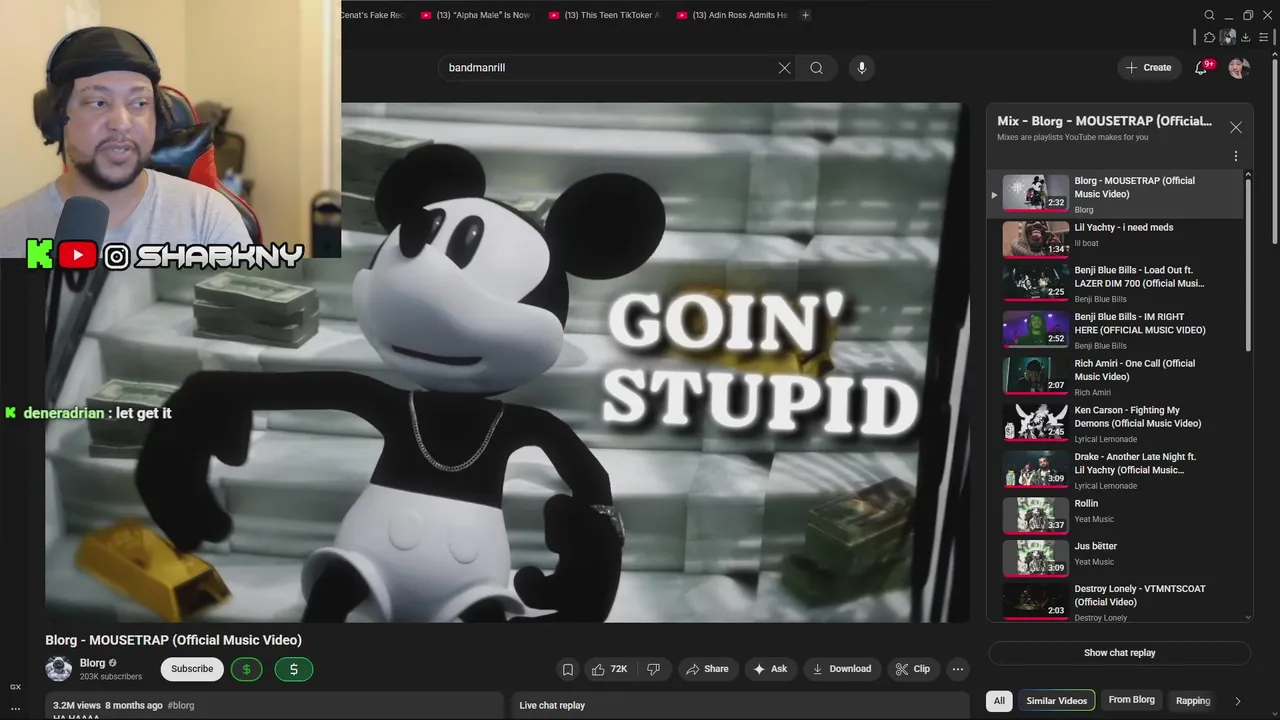
Task: Clear the bandmanrill search text
Action: click(784, 68)
